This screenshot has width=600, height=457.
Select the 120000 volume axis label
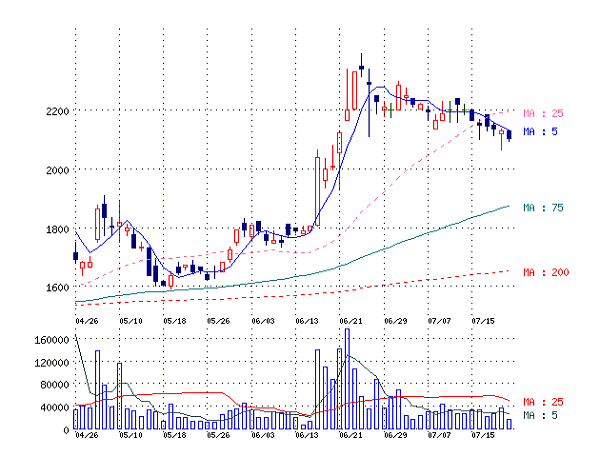[52, 362]
